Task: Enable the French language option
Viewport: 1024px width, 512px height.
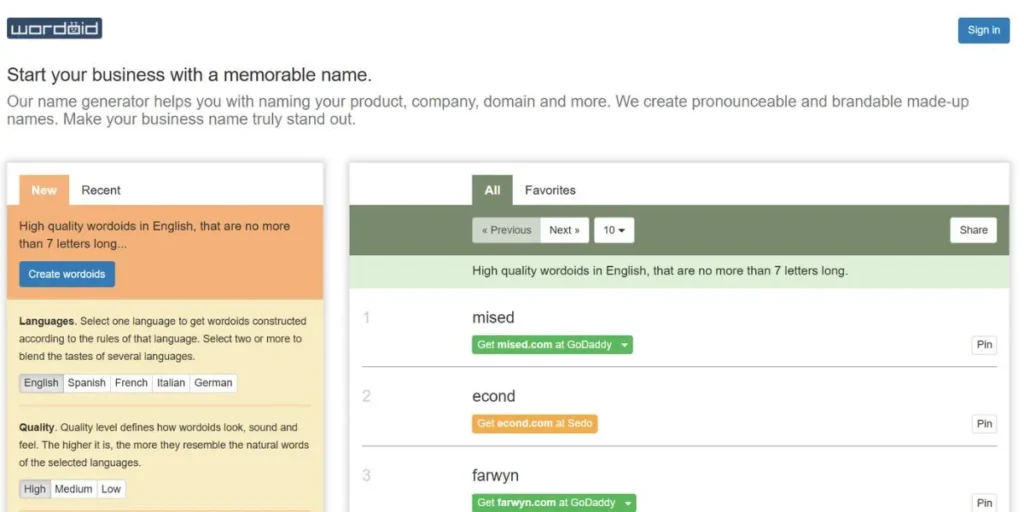Action: (131, 383)
